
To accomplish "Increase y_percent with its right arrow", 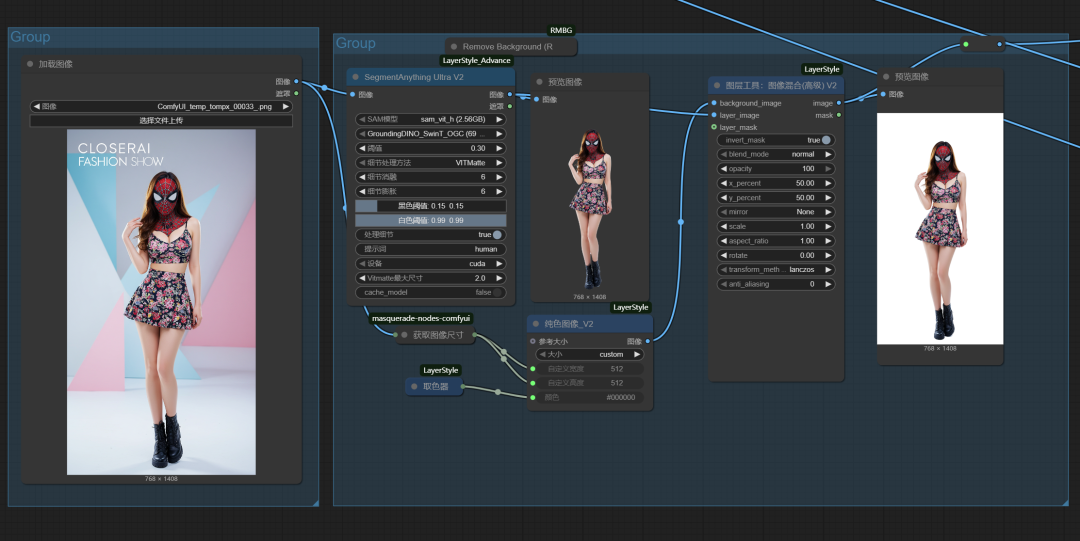I will pos(829,198).
